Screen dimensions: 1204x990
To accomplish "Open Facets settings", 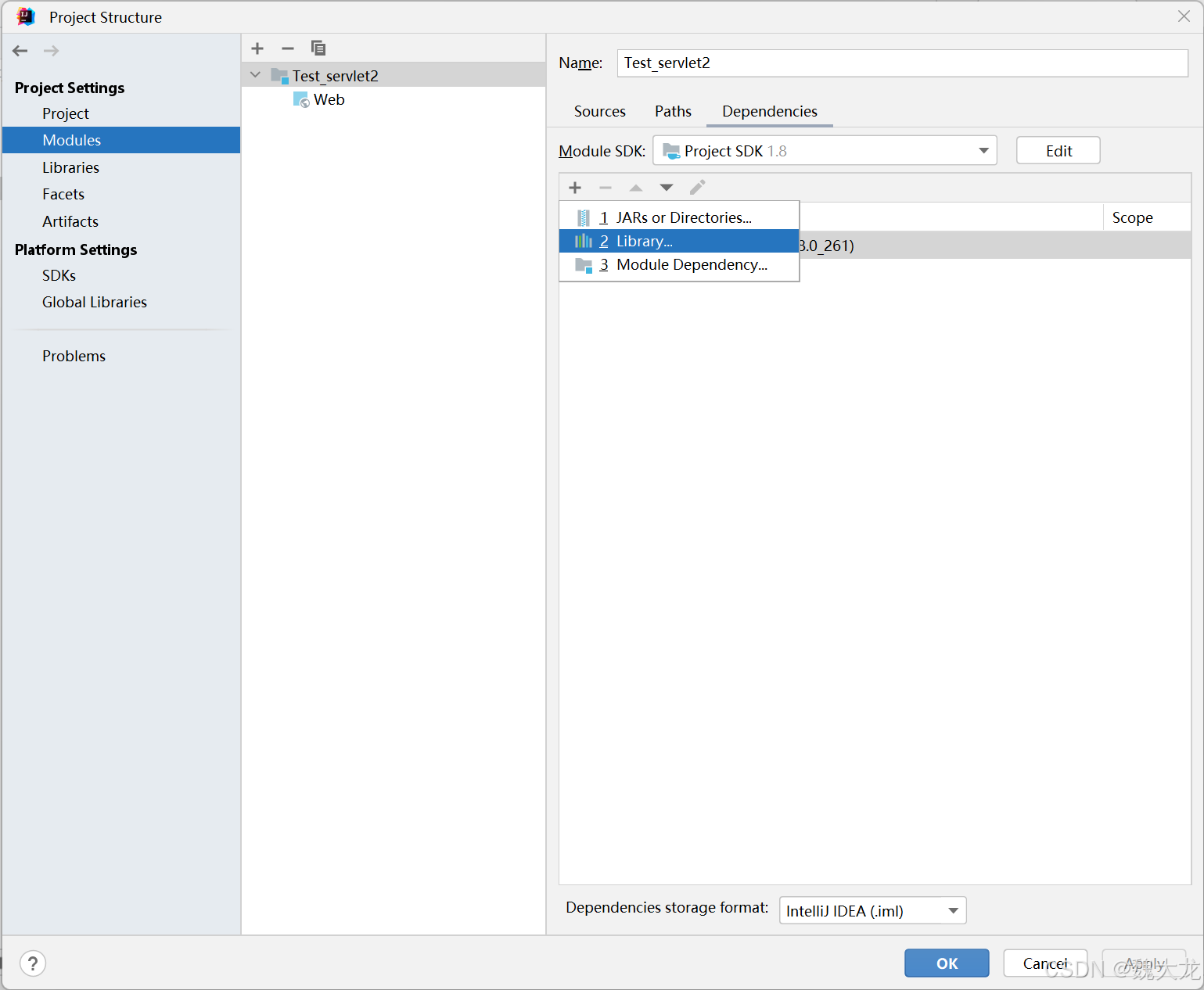I will click(63, 194).
